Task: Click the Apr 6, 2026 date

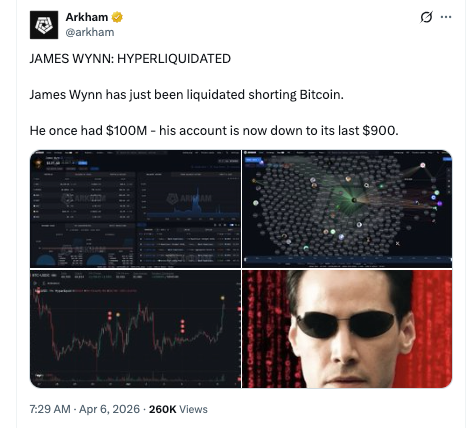Action: (109, 409)
